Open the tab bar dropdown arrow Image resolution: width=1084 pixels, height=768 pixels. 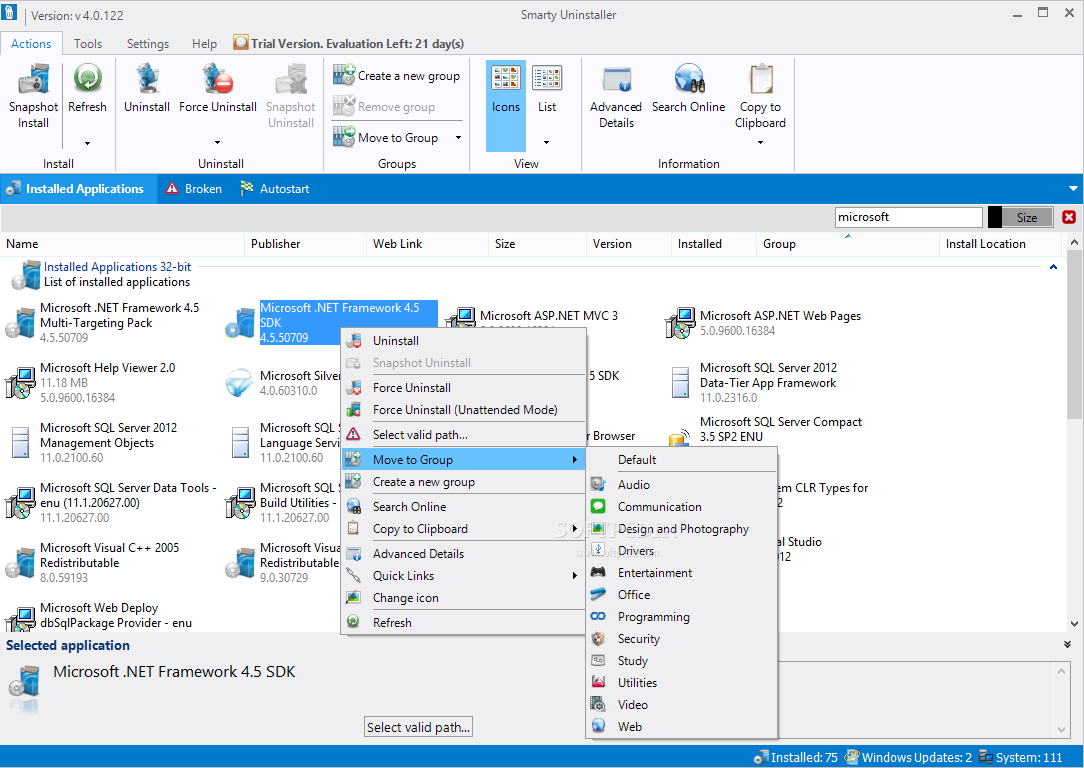tap(1073, 189)
